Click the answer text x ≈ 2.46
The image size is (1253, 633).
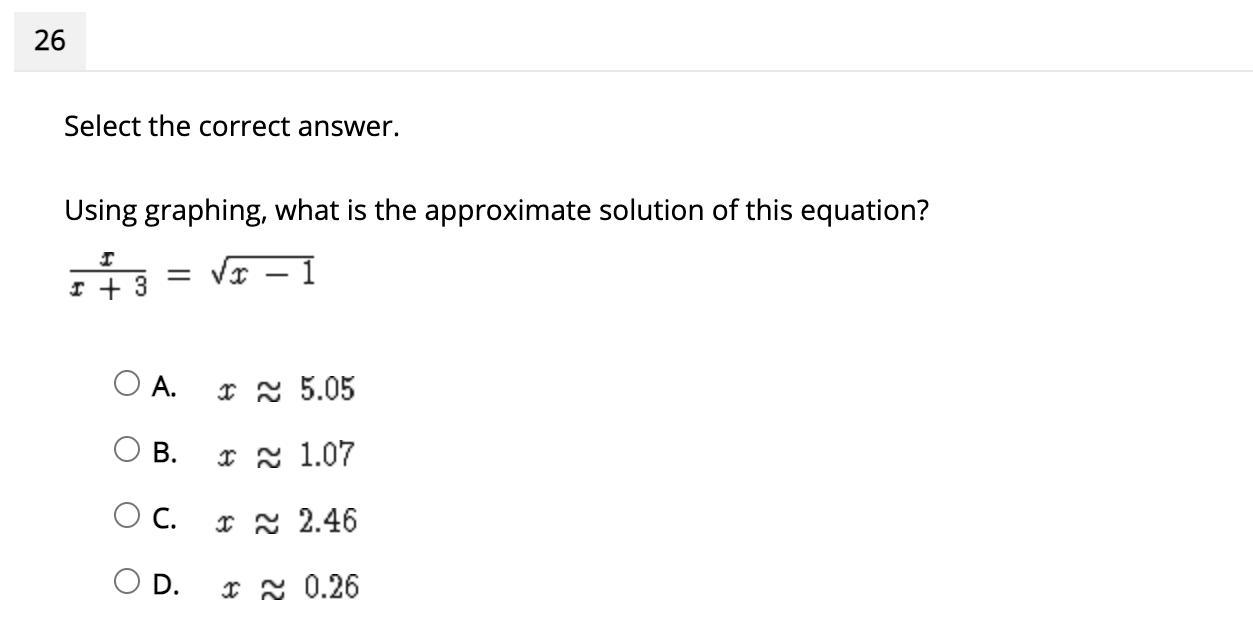pyautogui.click(x=287, y=521)
